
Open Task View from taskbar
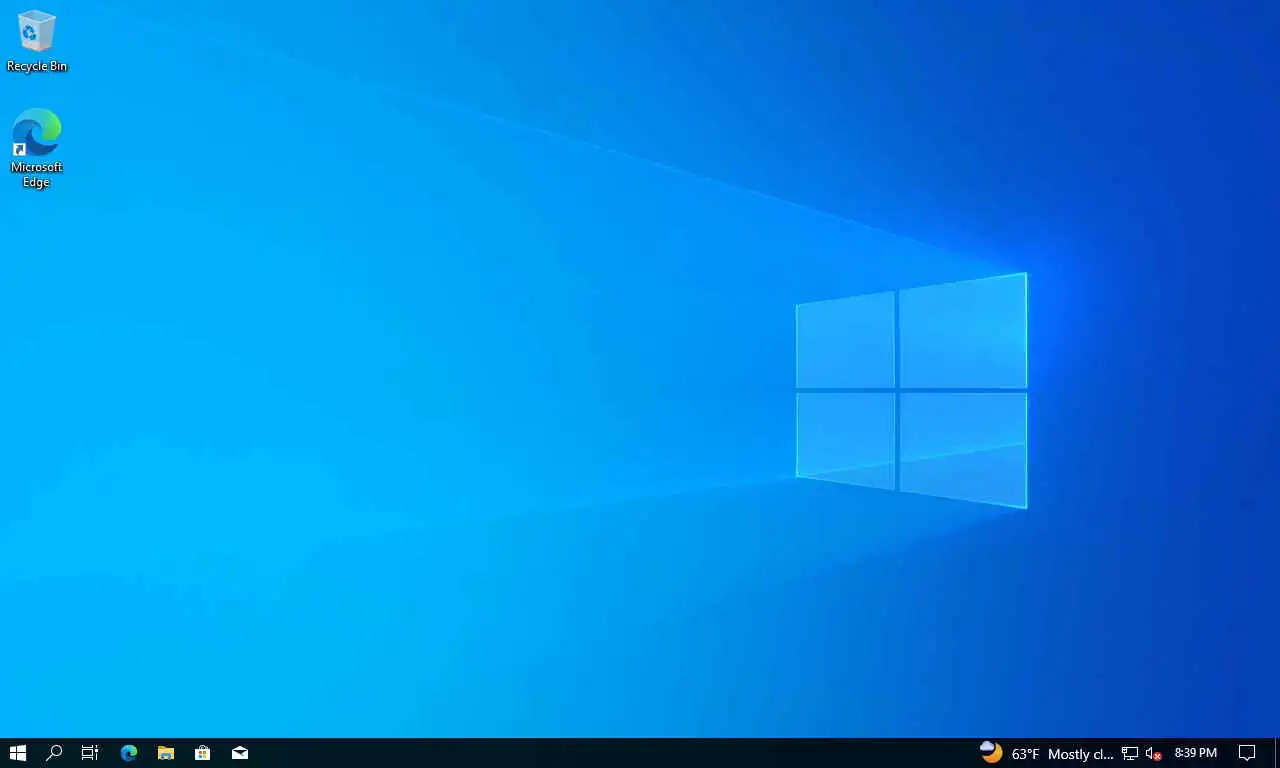90,753
